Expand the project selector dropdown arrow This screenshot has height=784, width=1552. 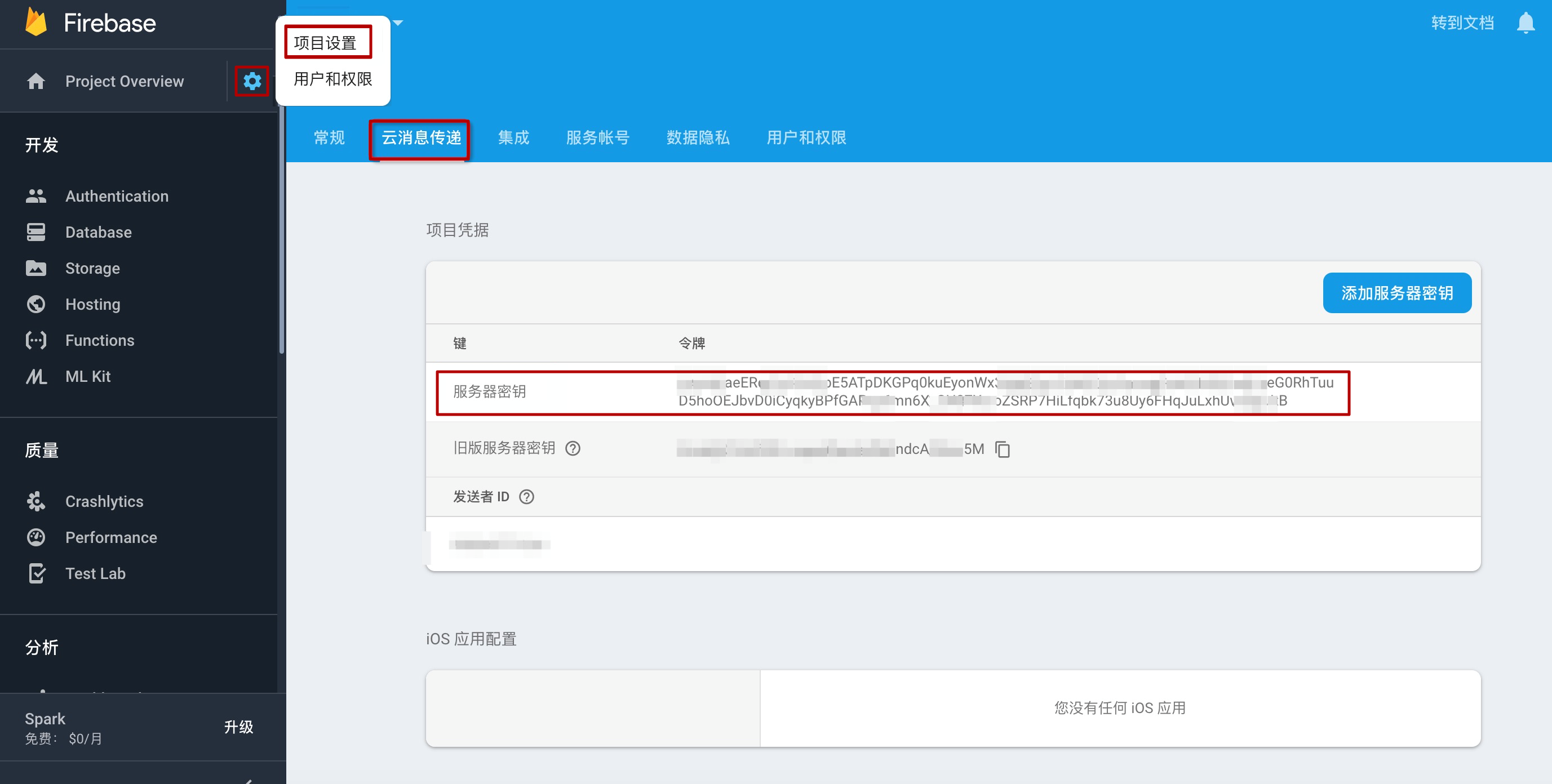[398, 23]
